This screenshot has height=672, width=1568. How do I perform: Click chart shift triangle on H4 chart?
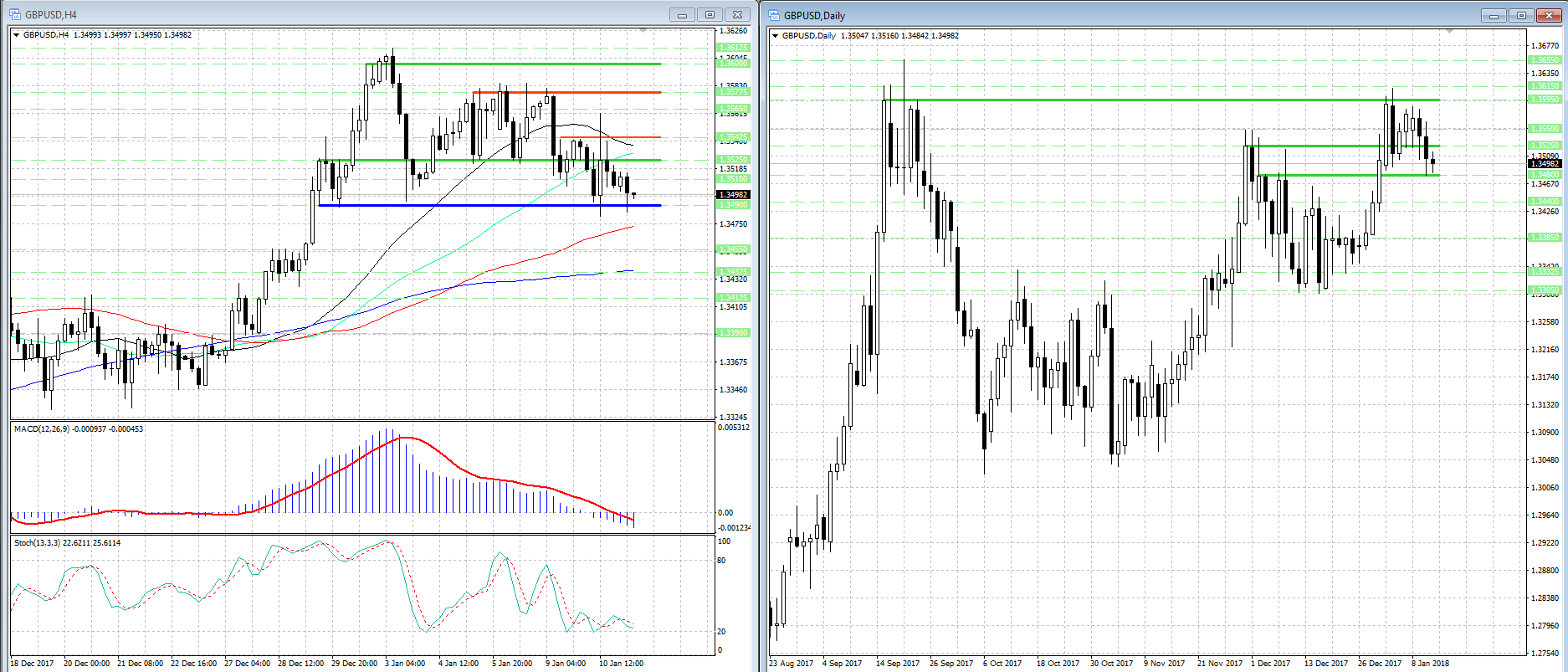[643, 30]
